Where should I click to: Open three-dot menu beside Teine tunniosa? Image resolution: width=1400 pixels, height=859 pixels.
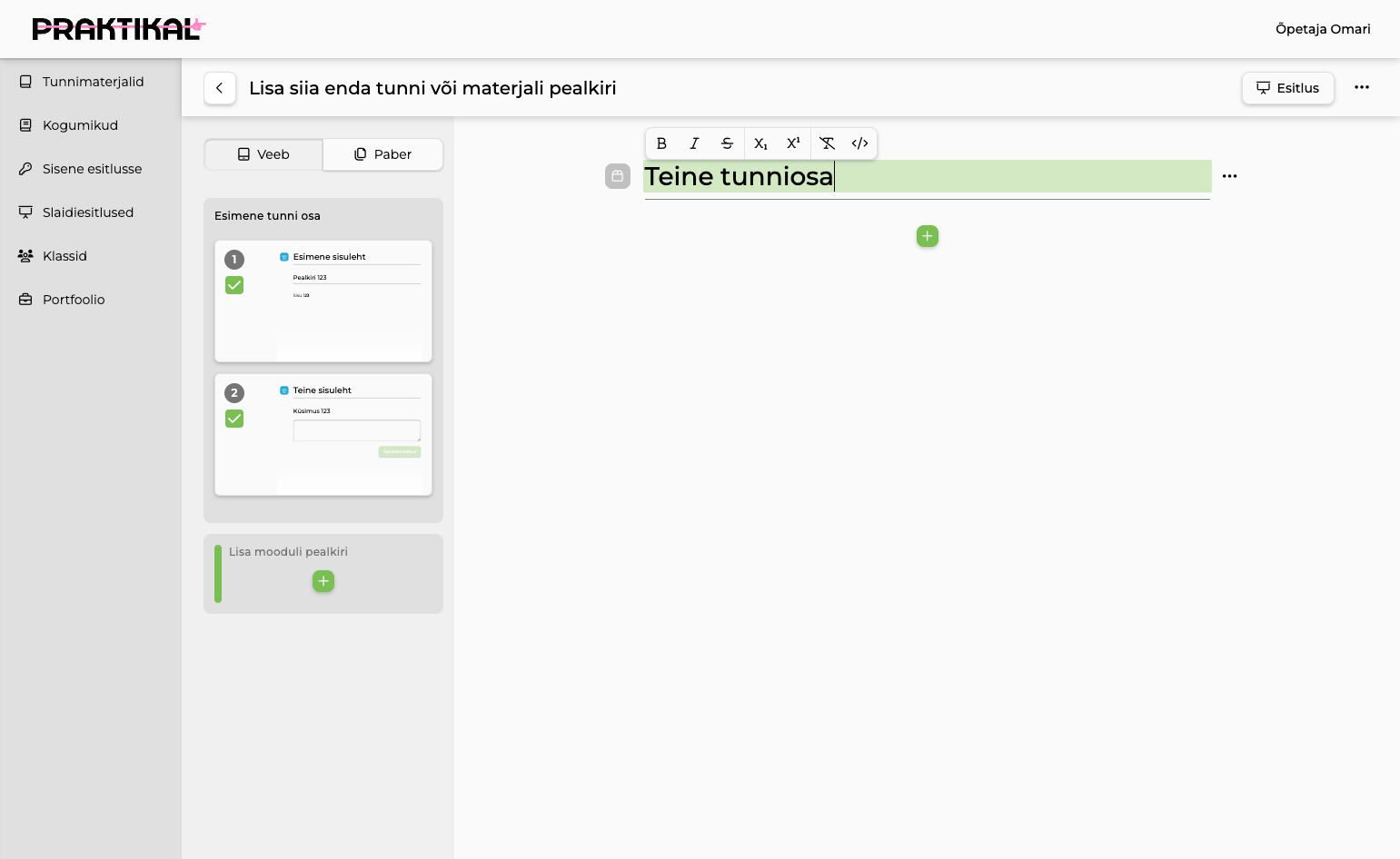pyautogui.click(x=1229, y=176)
